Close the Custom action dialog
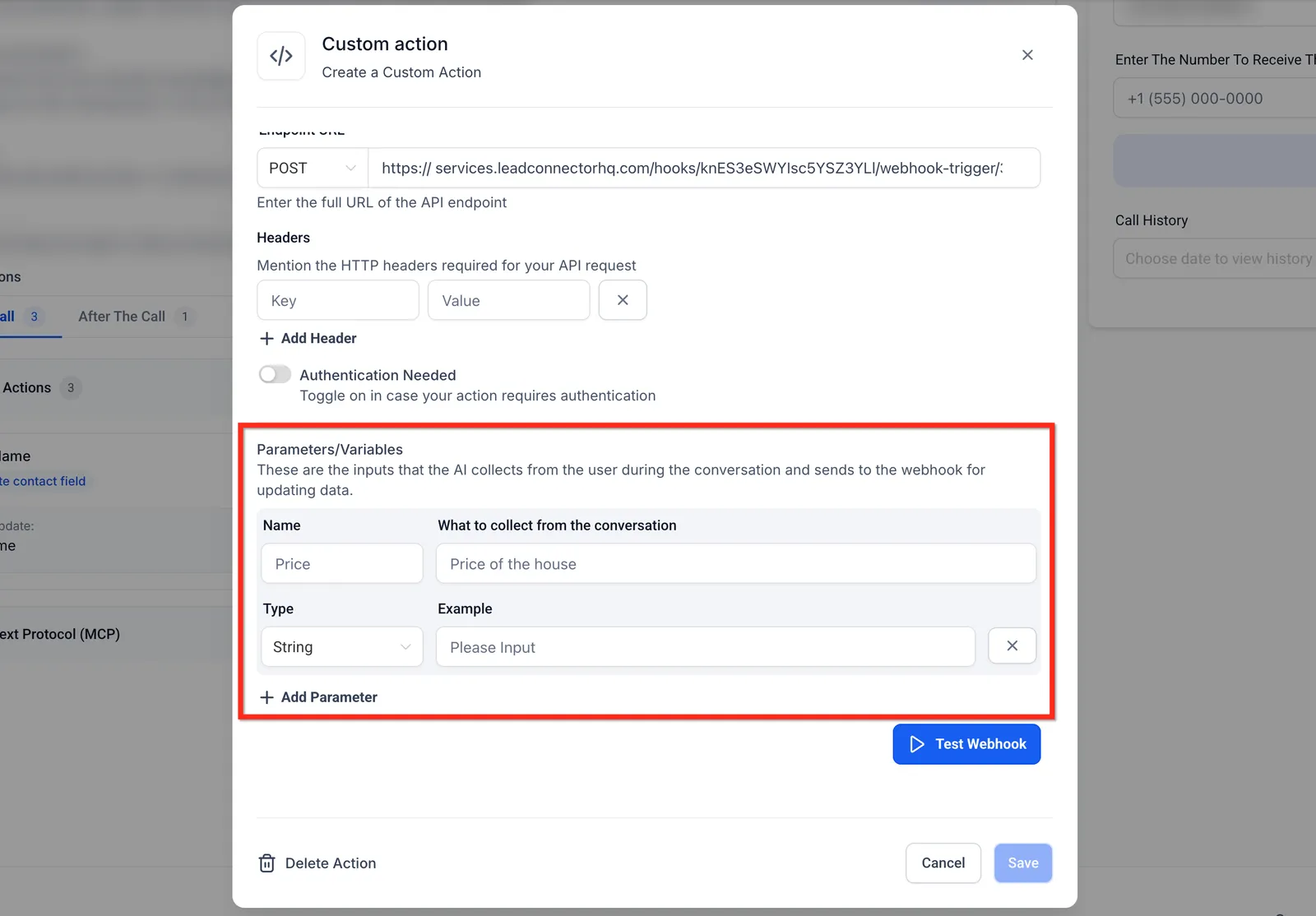The height and width of the screenshot is (916, 1316). pyautogui.click(x=1027, y=55)
